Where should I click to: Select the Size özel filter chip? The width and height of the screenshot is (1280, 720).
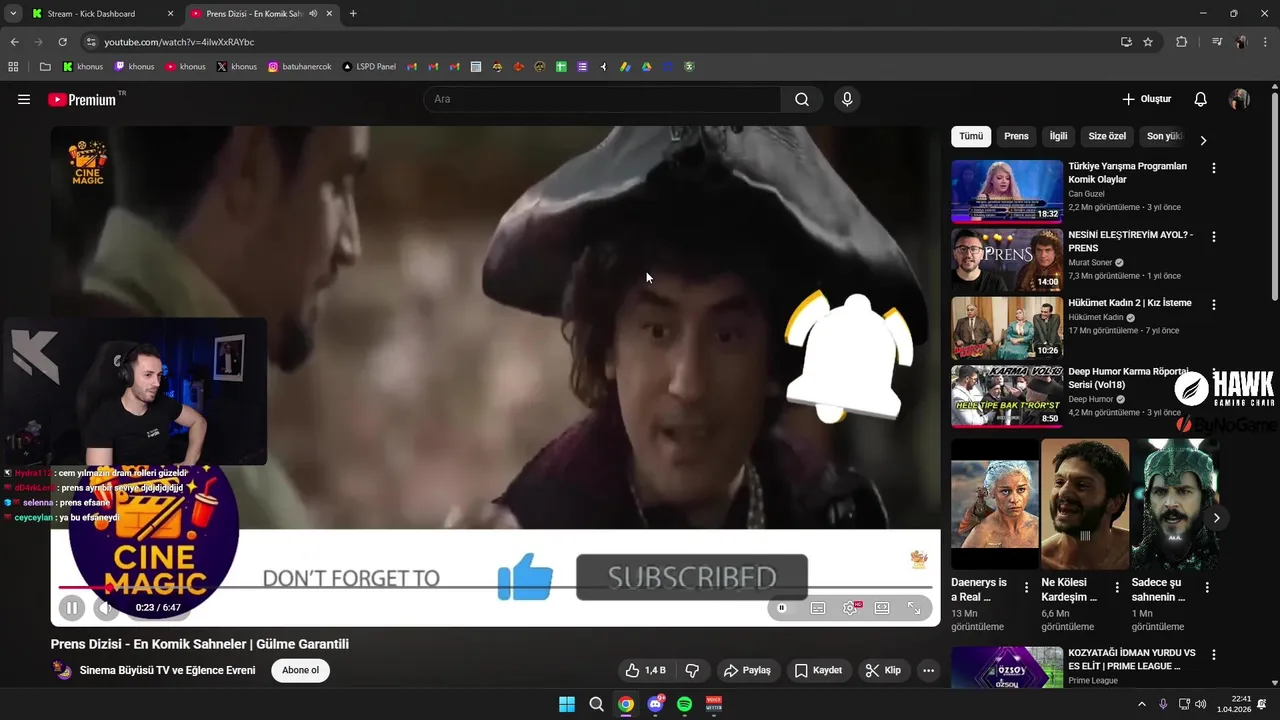[1107, 136]
